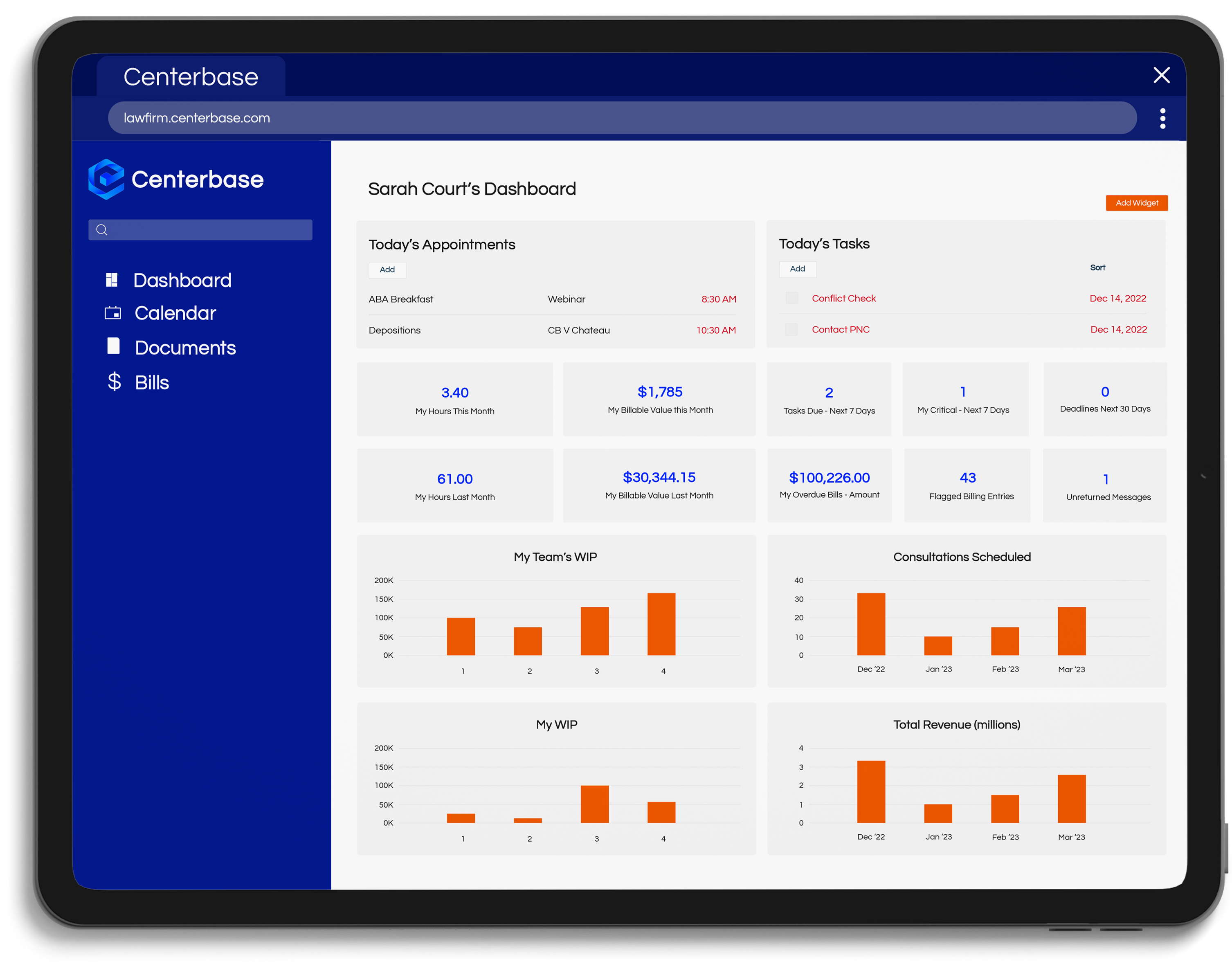
Task: Select the Calendar icon in the sidebar
Action: pyautogui.click(x=112, y=313)
